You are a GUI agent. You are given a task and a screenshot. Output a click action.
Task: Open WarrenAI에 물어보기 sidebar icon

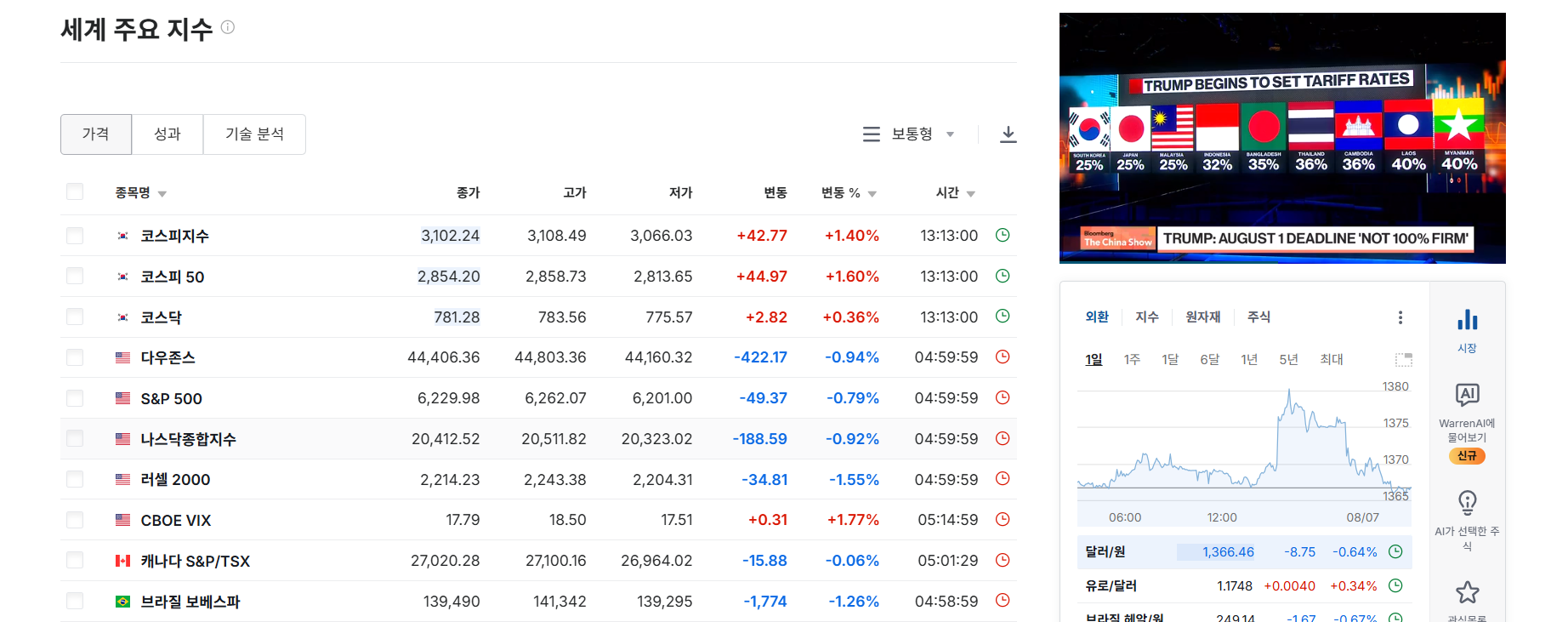point(1468,395)
